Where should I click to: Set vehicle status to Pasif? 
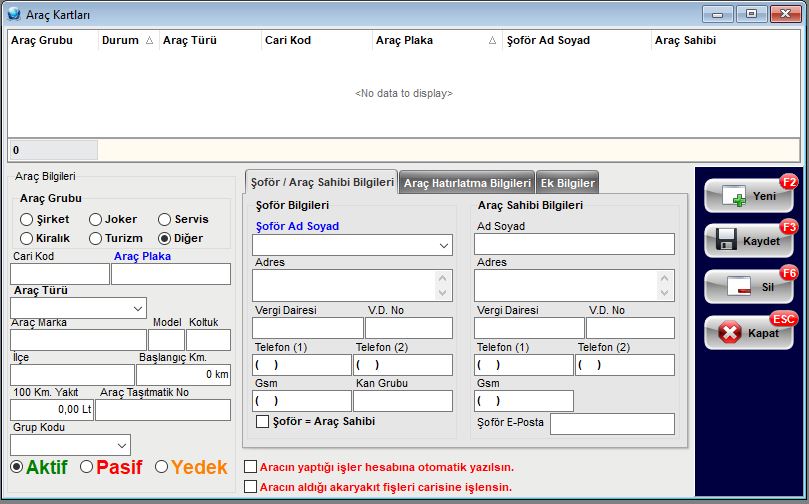pos(86,467)
